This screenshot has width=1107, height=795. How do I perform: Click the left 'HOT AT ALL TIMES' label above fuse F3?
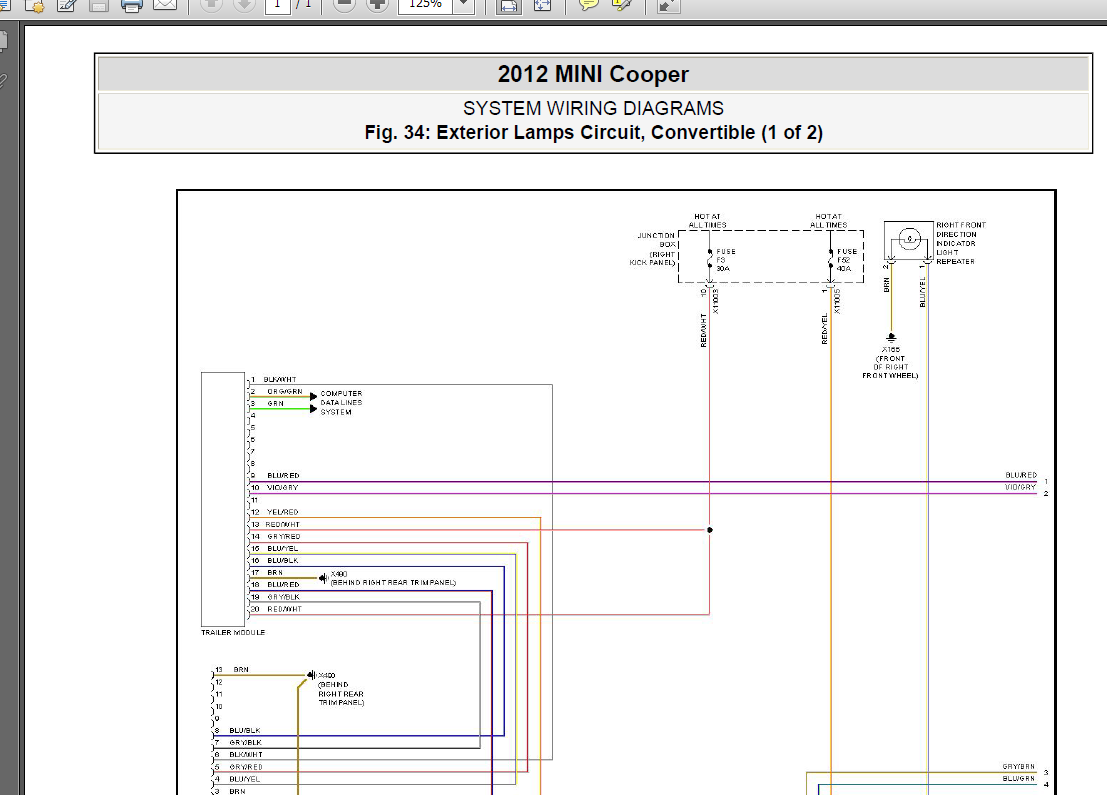click(x=707, y=221)
